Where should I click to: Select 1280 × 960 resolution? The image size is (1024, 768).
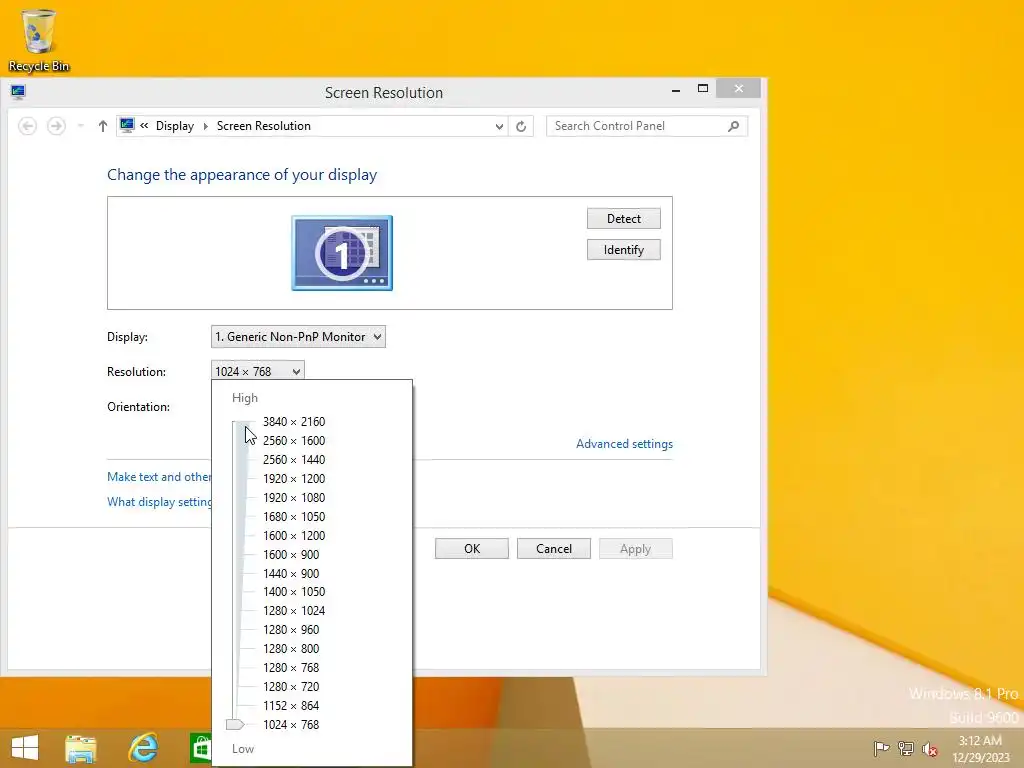[x=291, y=630]
